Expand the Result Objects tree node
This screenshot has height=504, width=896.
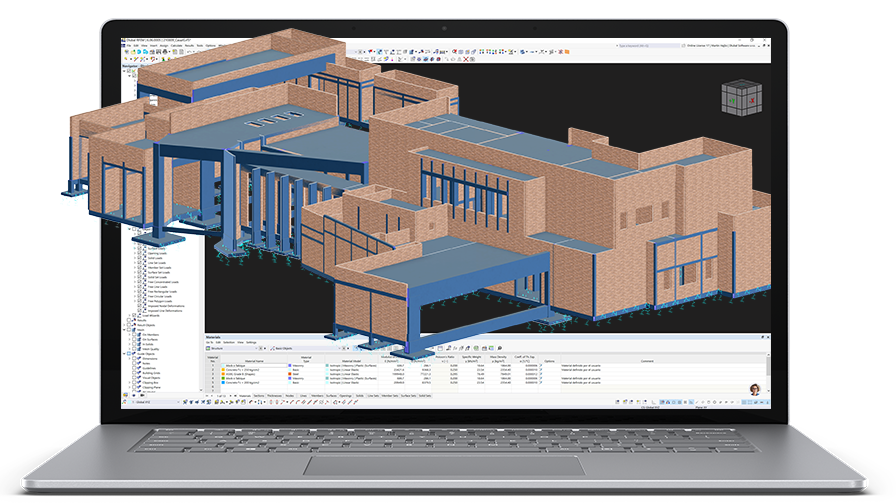(124, 325)
